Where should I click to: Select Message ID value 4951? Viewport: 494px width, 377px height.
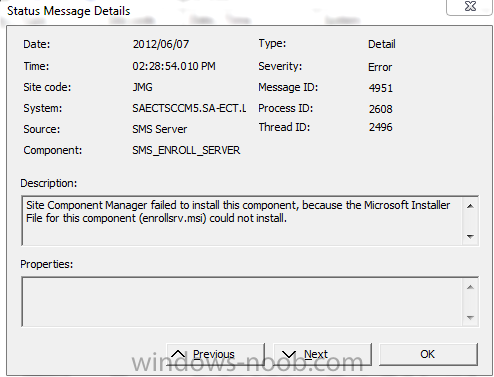pos(381,88)
